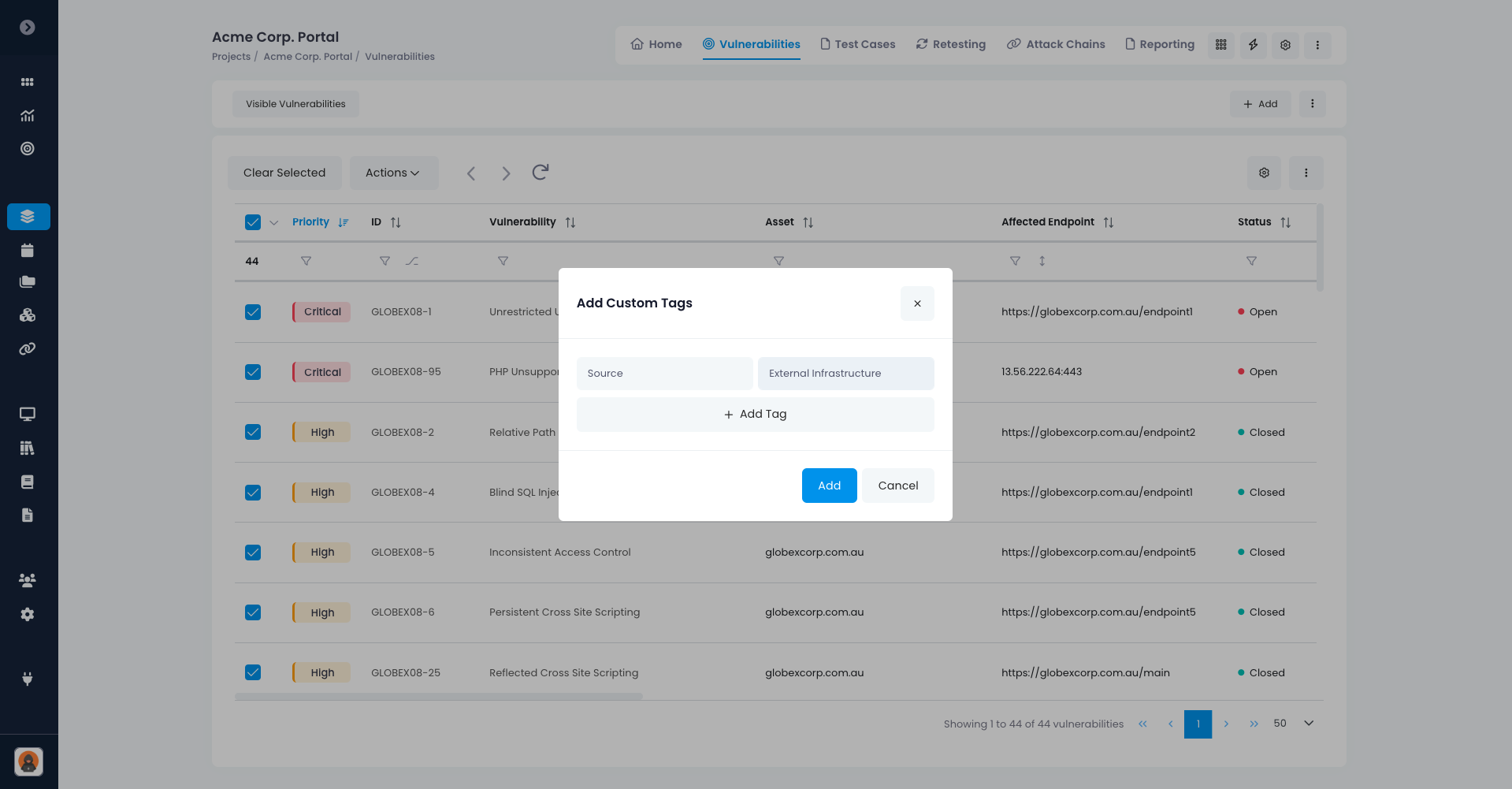Click the Add button in the dialog
Viewport: 1512px width, 789px height.
pyautogui.click(x=829, y=485)
